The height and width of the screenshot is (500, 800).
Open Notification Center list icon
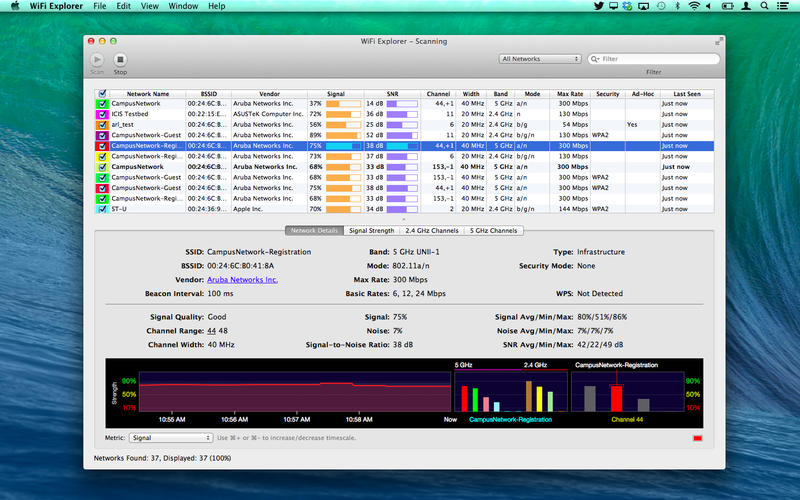click(x=782, y=6)
